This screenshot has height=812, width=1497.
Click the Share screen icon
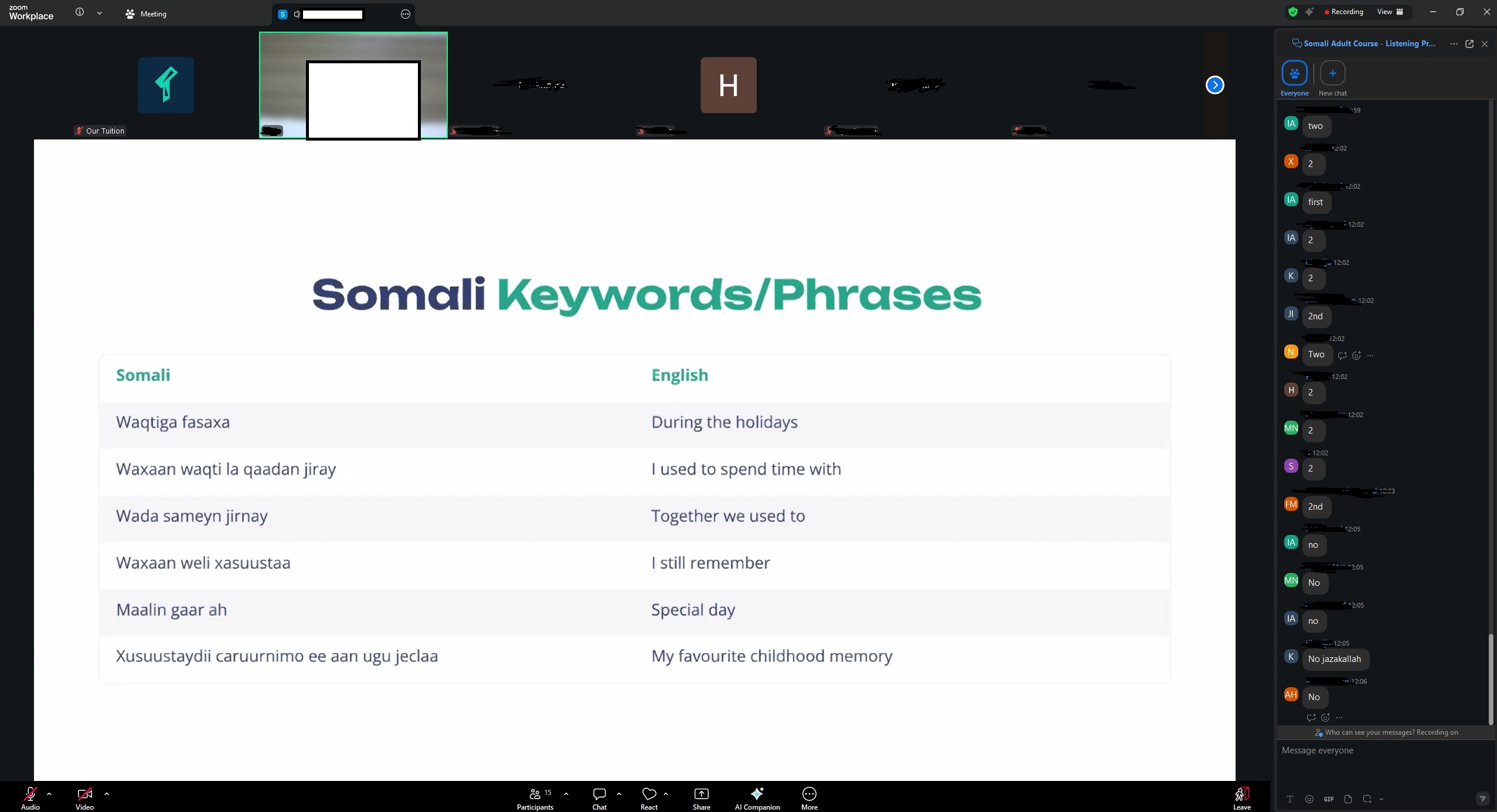tap(701, 794)
